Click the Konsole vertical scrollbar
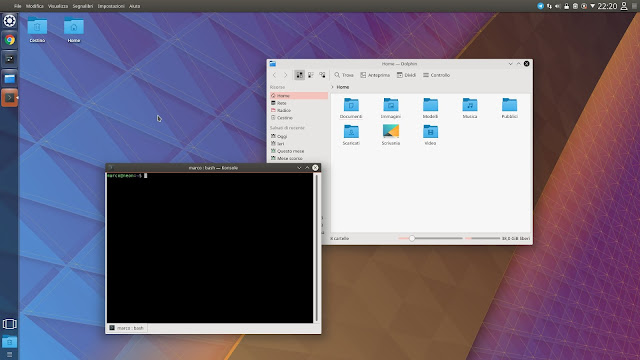 [316, 248]
